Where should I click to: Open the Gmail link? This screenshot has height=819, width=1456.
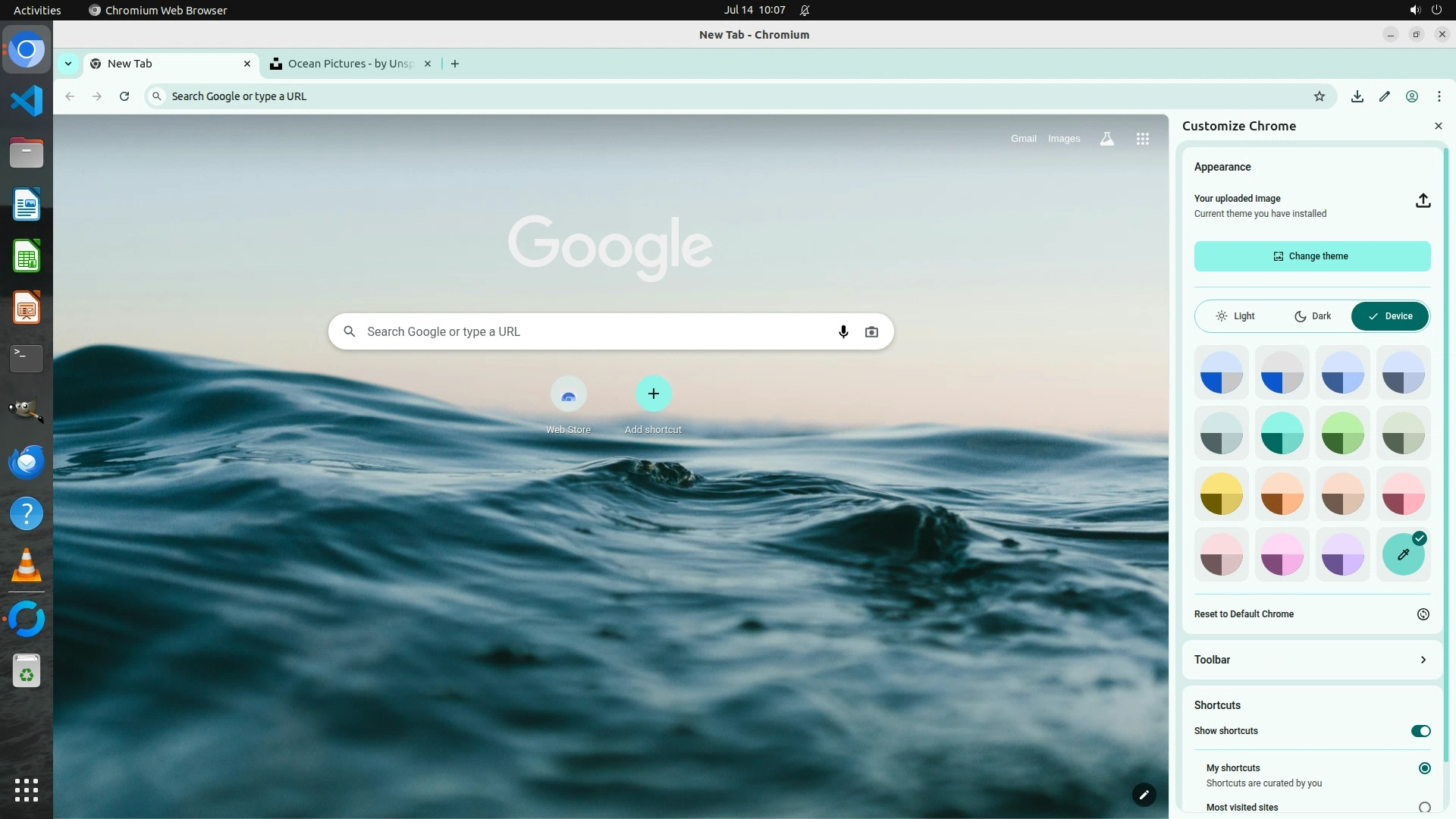[x=1023, y=139]
